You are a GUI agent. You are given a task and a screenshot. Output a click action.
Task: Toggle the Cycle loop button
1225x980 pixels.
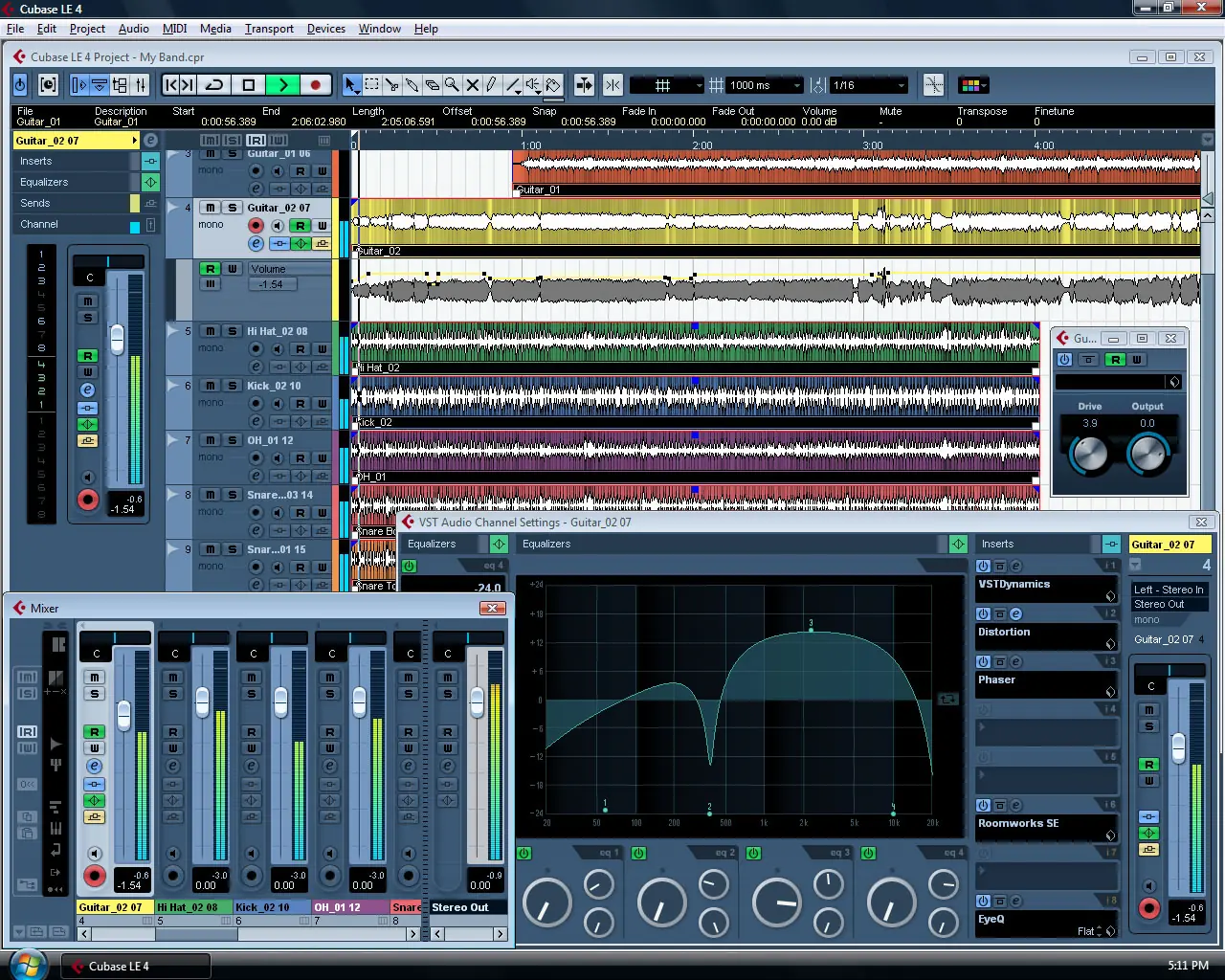point(214,85)
